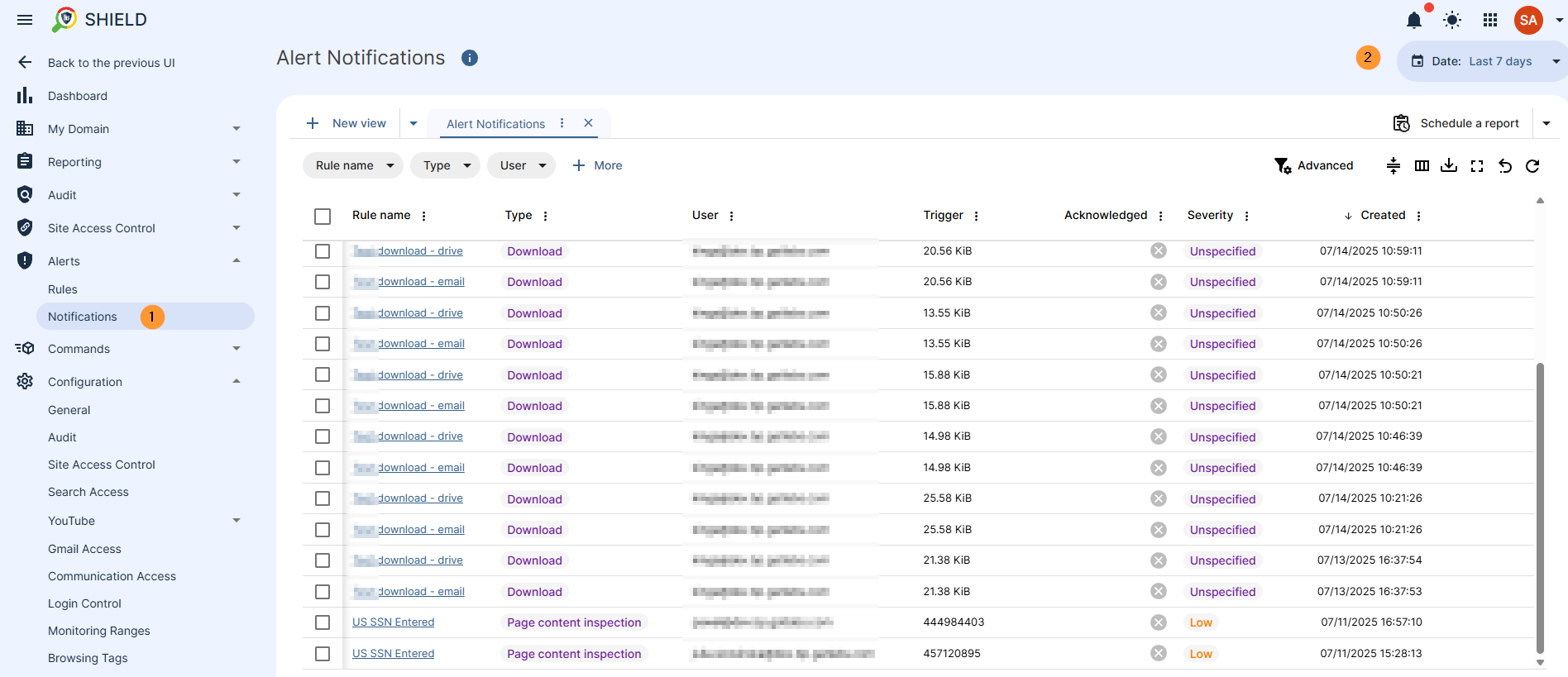Click the Low severity badge for trigger 444984403
This screenshot has height=677, width=1568.
tap(1201, 622)
